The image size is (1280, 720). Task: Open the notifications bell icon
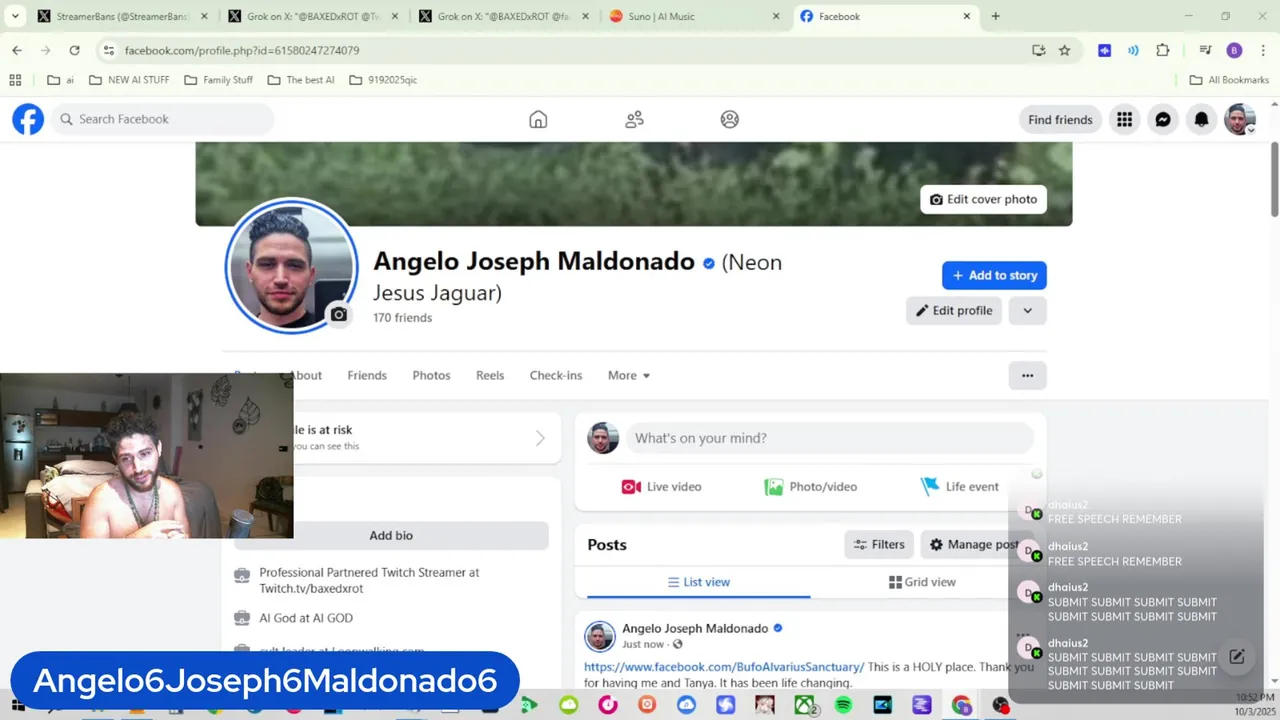(x=1201, y=119)
